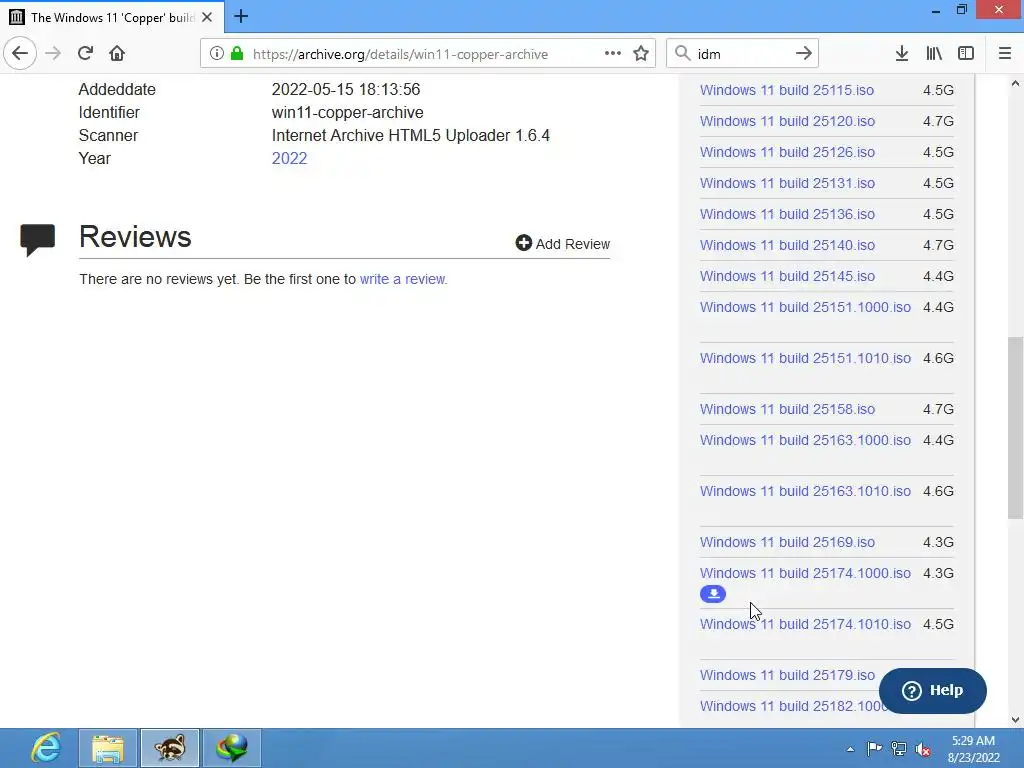Open the Downloads panel
1024x768 pixels.
(x=901, y=54)
